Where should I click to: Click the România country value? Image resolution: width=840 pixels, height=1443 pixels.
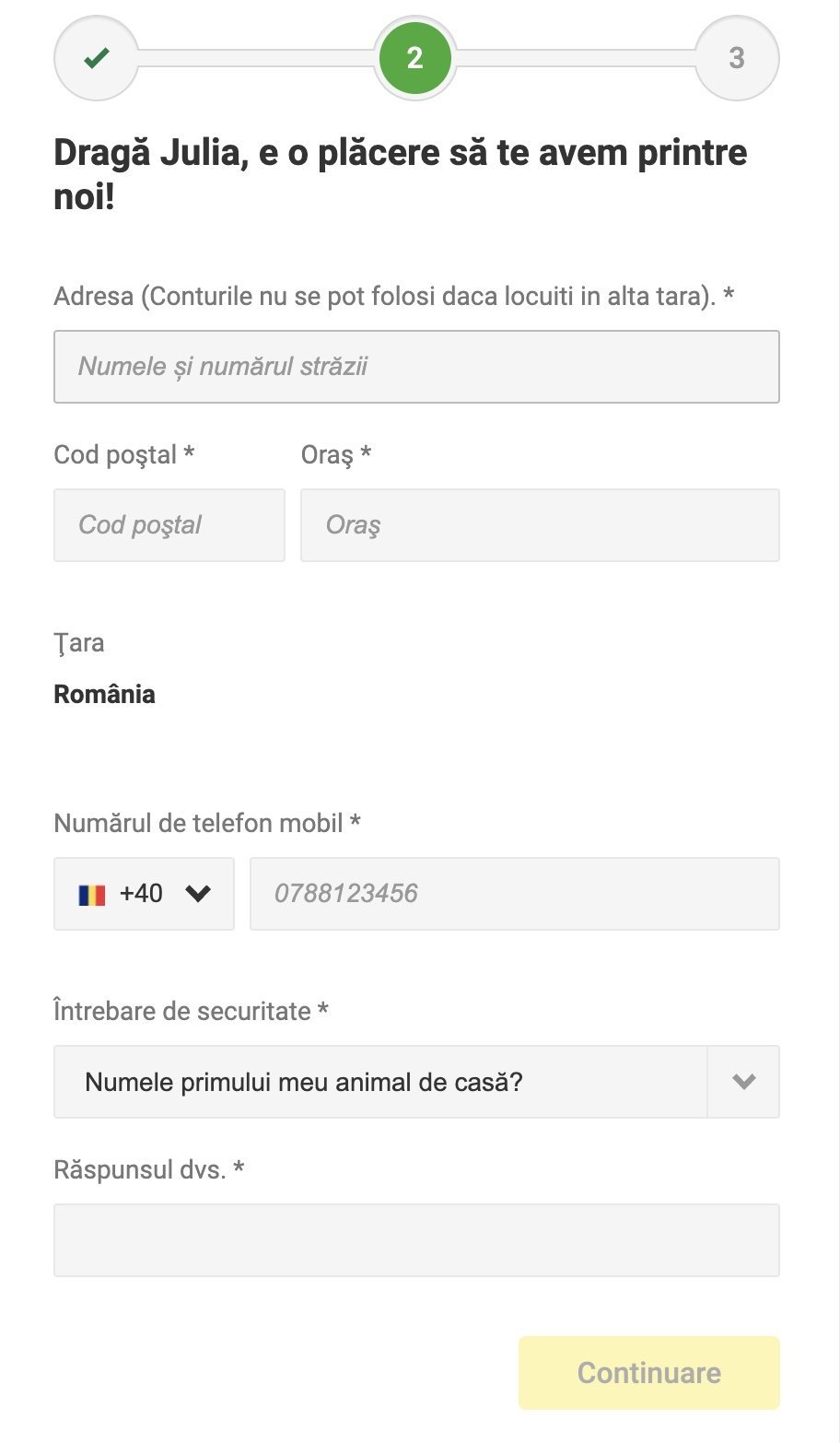[105, 694]
